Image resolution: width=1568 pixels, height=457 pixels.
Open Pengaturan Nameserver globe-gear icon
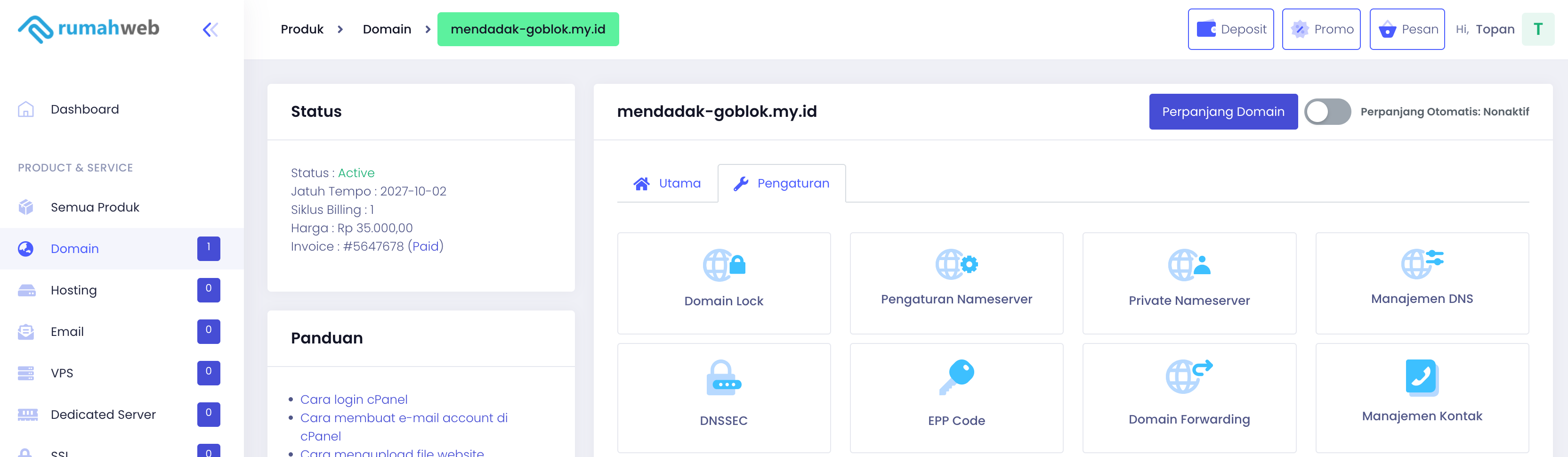coord(956,264)
